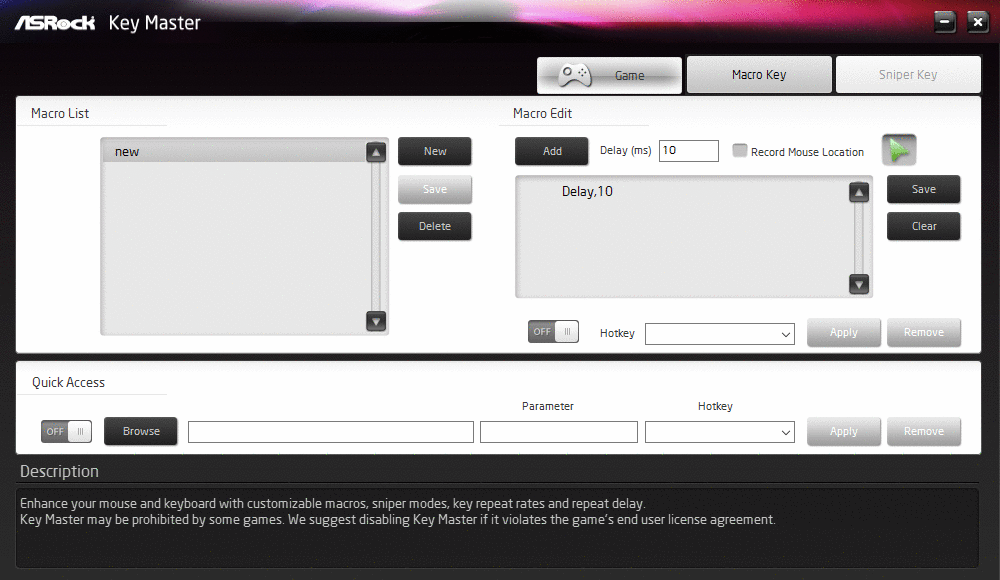Screen dimensions: 1000x580
Task: Click the Macro Edit list scroll up arrow
Action: [x=859, y=192]
